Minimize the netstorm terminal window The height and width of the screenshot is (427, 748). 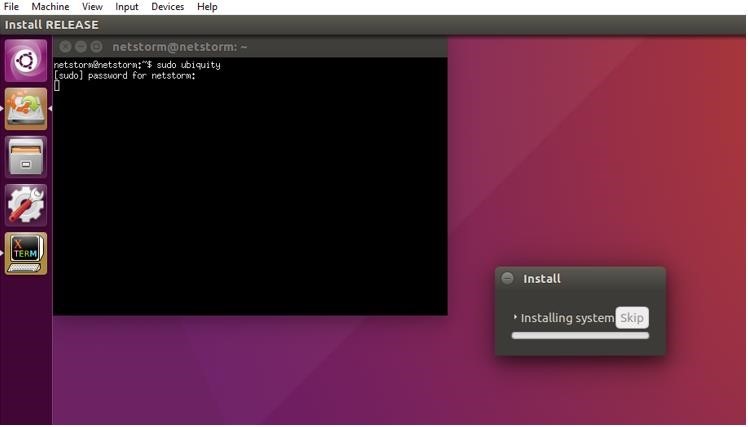pos(81,47)
